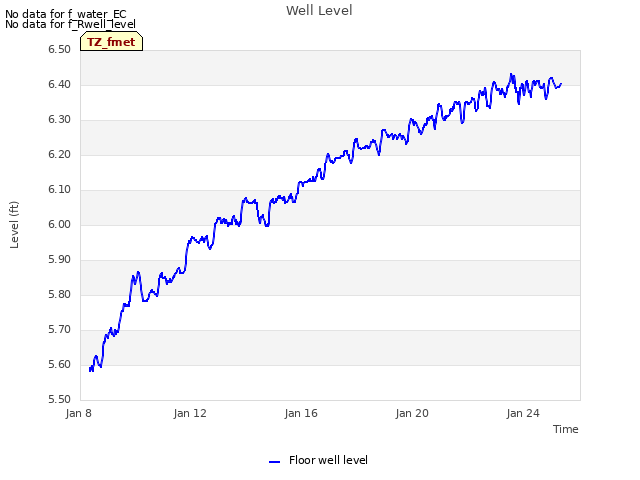The image size is (640, 480).
Task: Click the start of the blue line near 5.60
Action: click(90, 369)
